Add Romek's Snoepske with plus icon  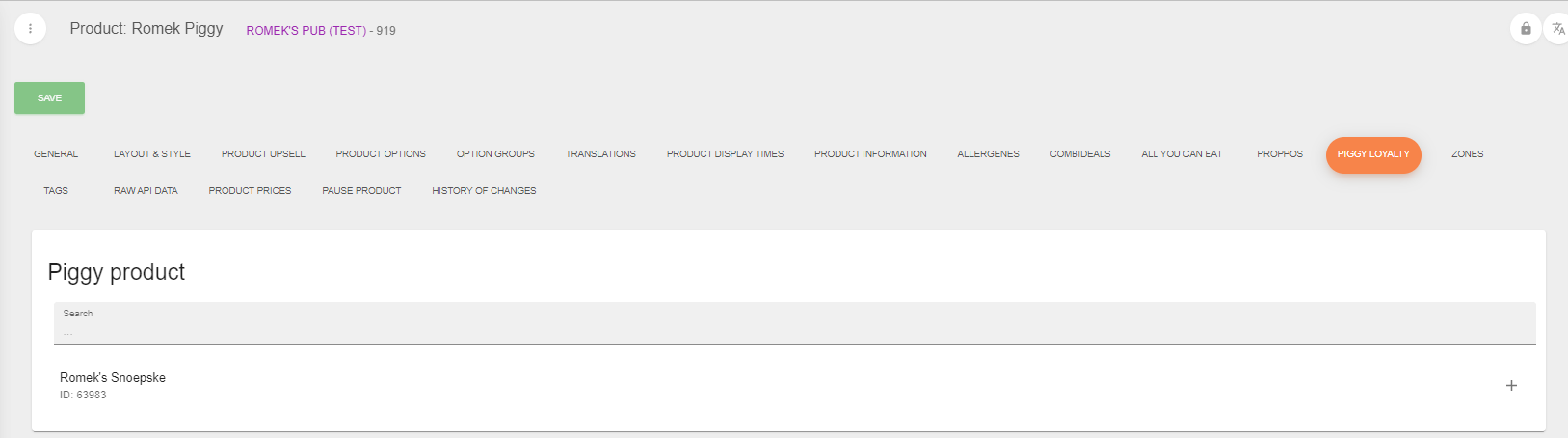(x=1511, y=385)
